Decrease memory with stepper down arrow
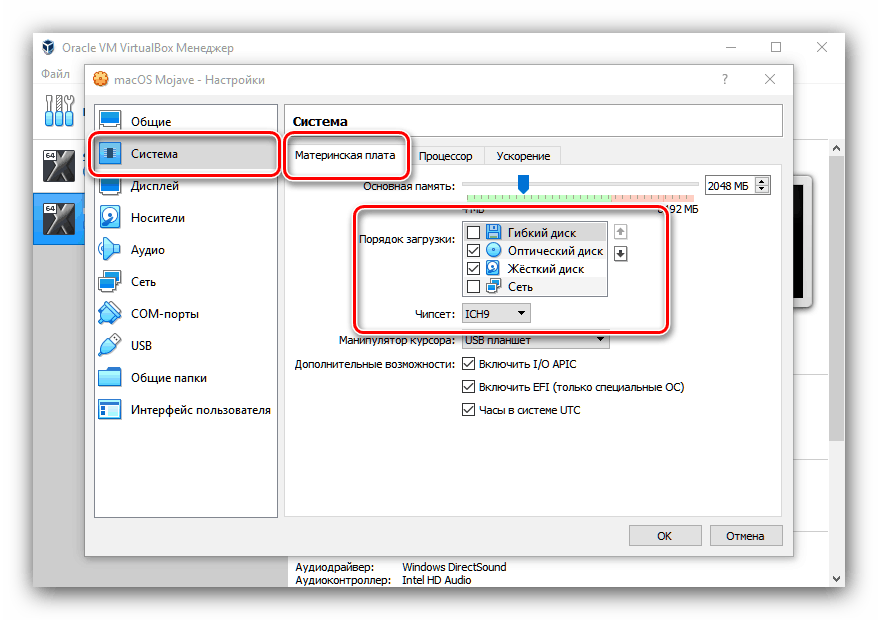Viewport: 878px width, 620px height. [762, 189]
